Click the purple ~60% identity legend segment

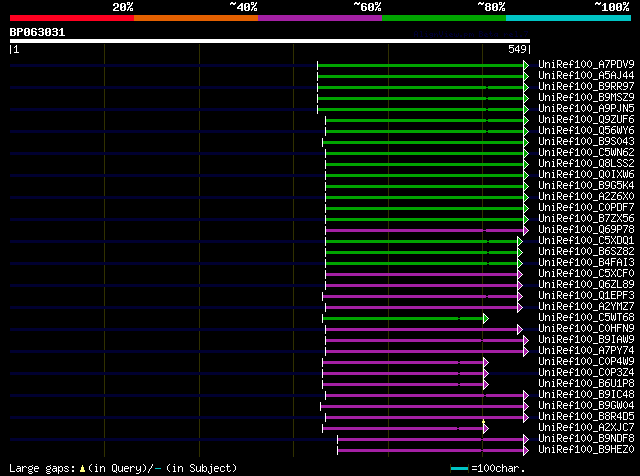click(320, 18)
